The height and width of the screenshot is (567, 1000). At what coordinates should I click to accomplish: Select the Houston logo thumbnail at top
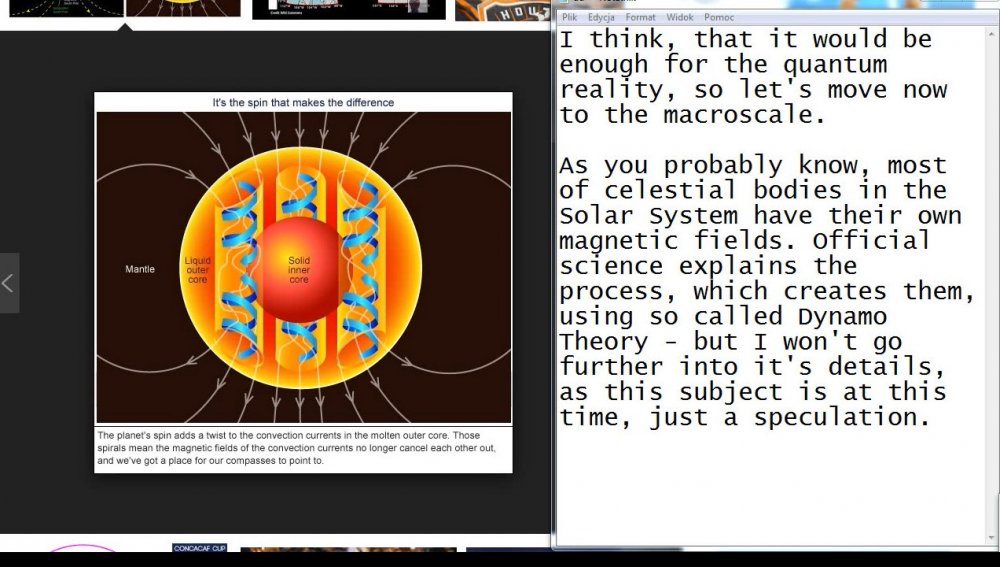pos(502,10)
